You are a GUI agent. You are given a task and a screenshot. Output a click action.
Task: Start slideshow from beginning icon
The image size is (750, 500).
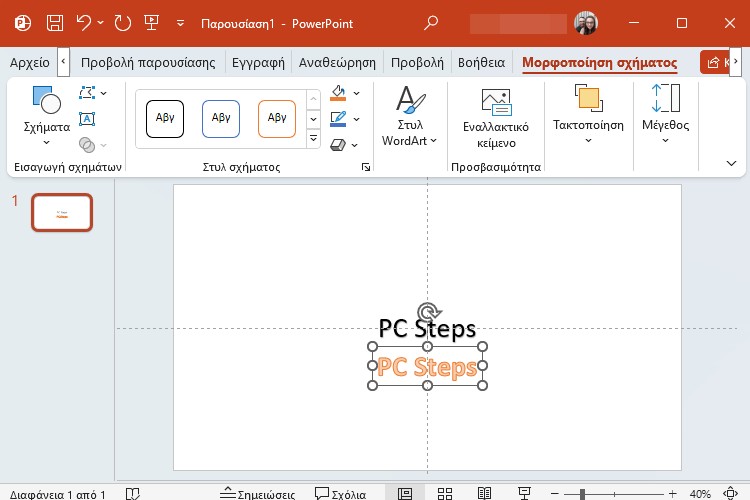pyautogui.click(x=152, y=22)
